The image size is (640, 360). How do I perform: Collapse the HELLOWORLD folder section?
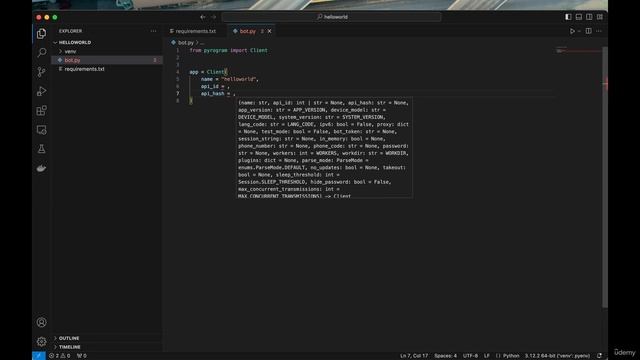75,42
